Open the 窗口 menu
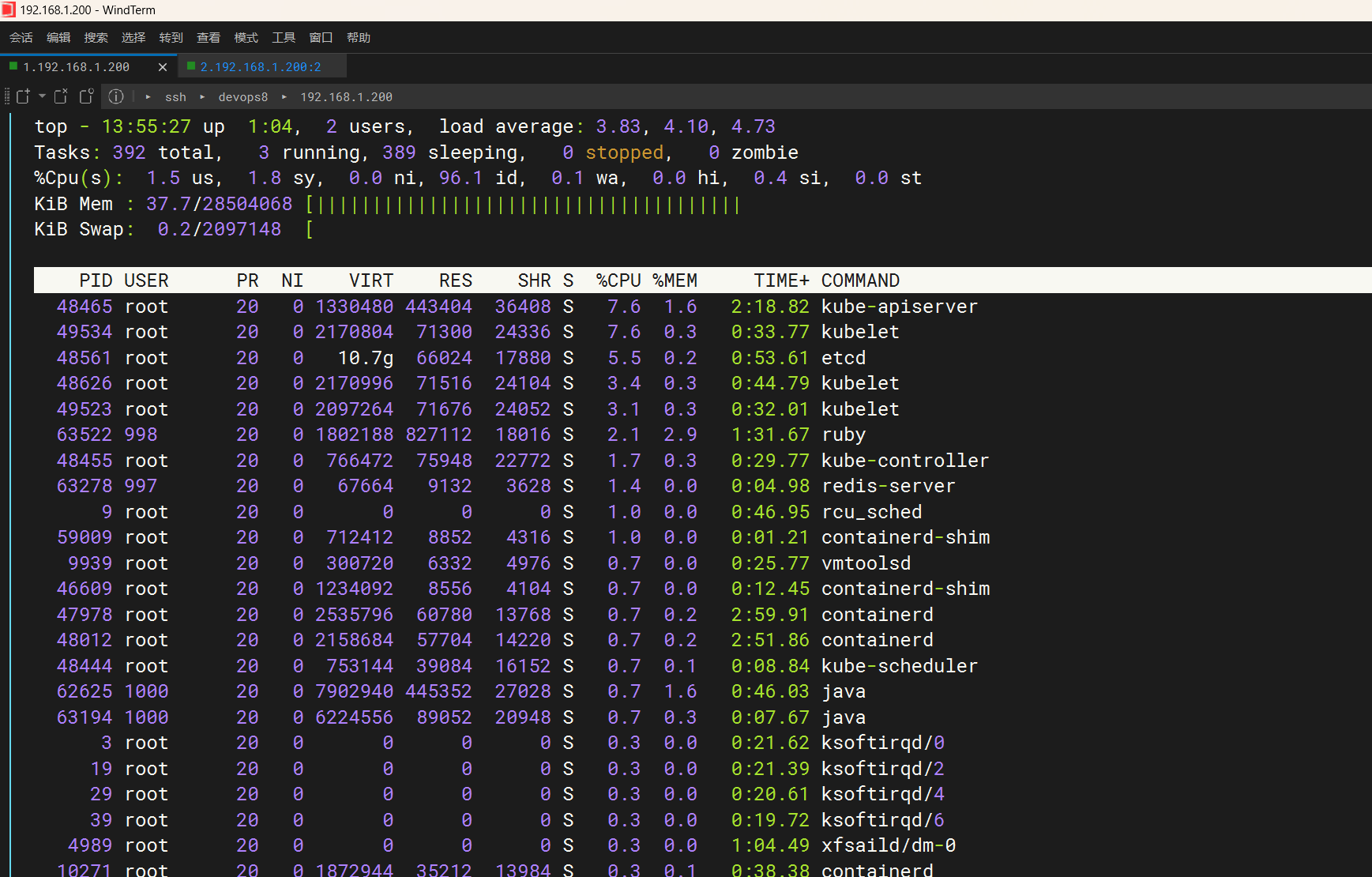The width and height of the screenshot is (1372, 877). (x=321, y=37)
